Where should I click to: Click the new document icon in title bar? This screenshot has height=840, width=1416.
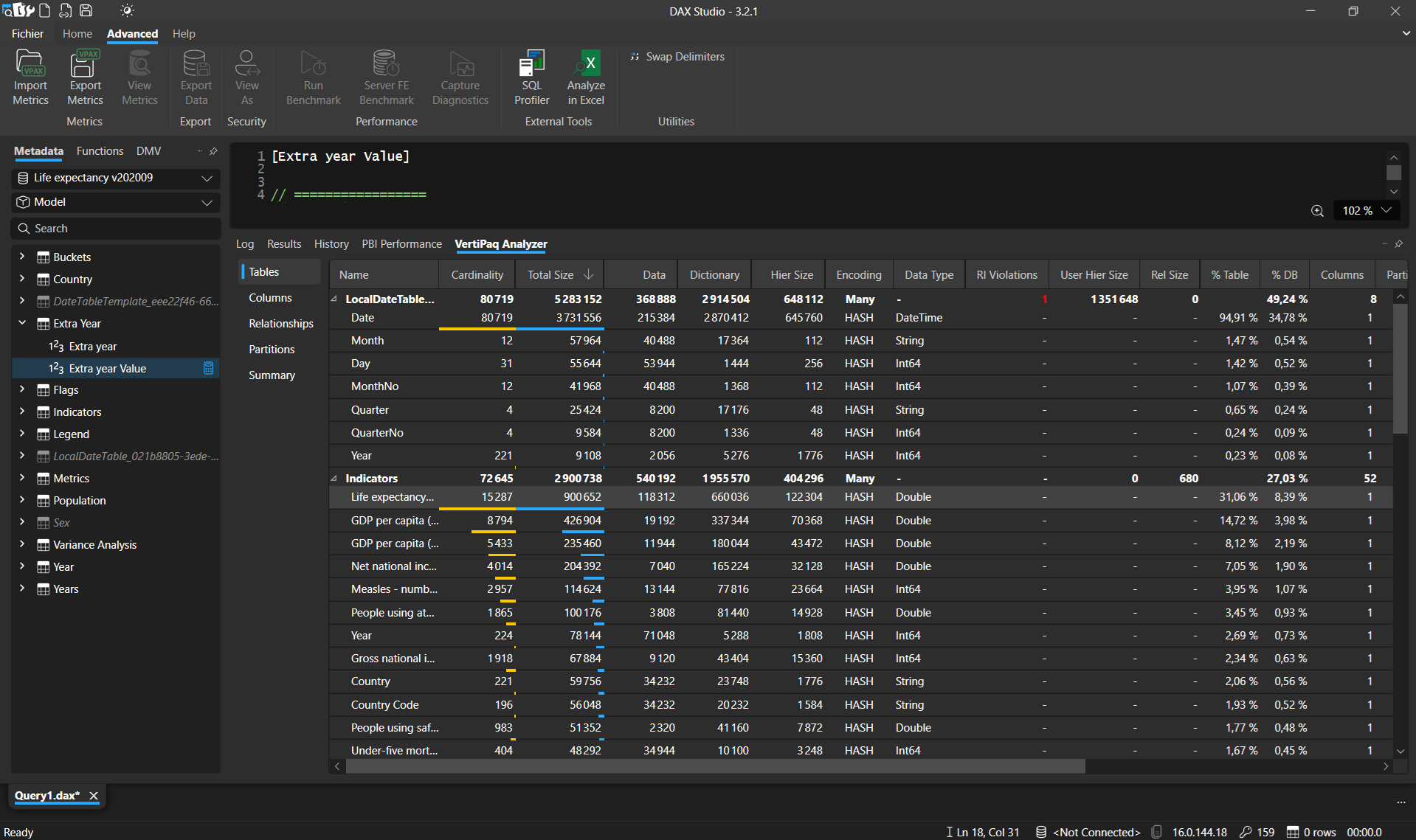tap(45, 10)
